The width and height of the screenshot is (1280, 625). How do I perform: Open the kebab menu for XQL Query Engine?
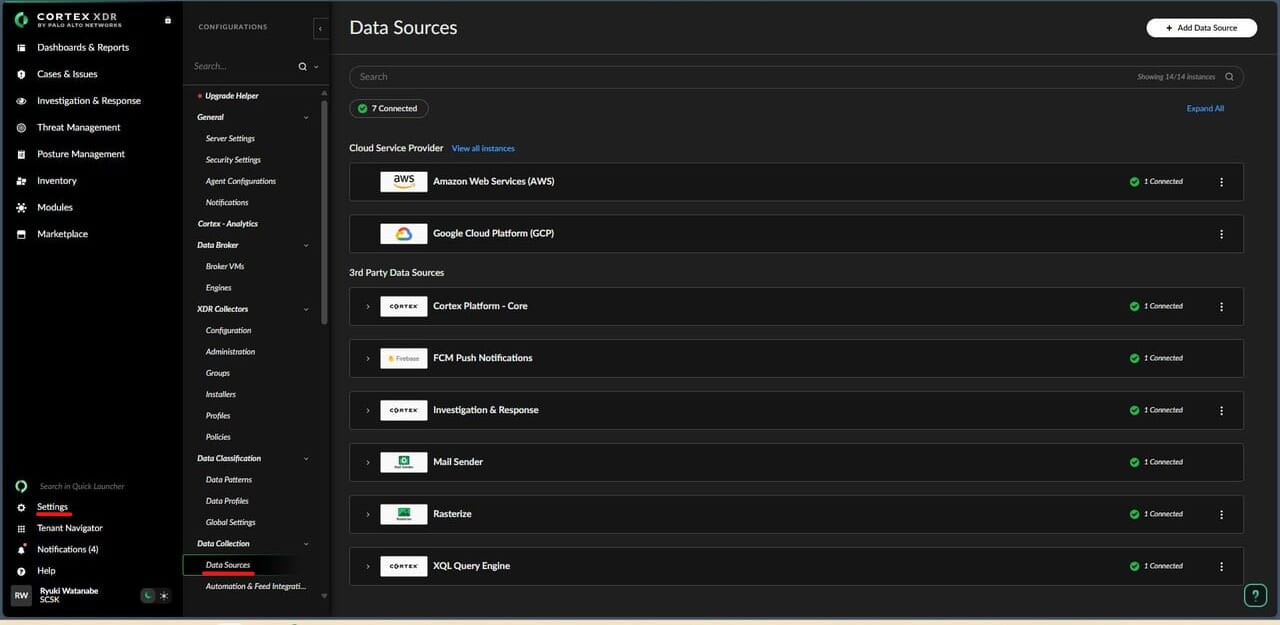point(1221,566)
